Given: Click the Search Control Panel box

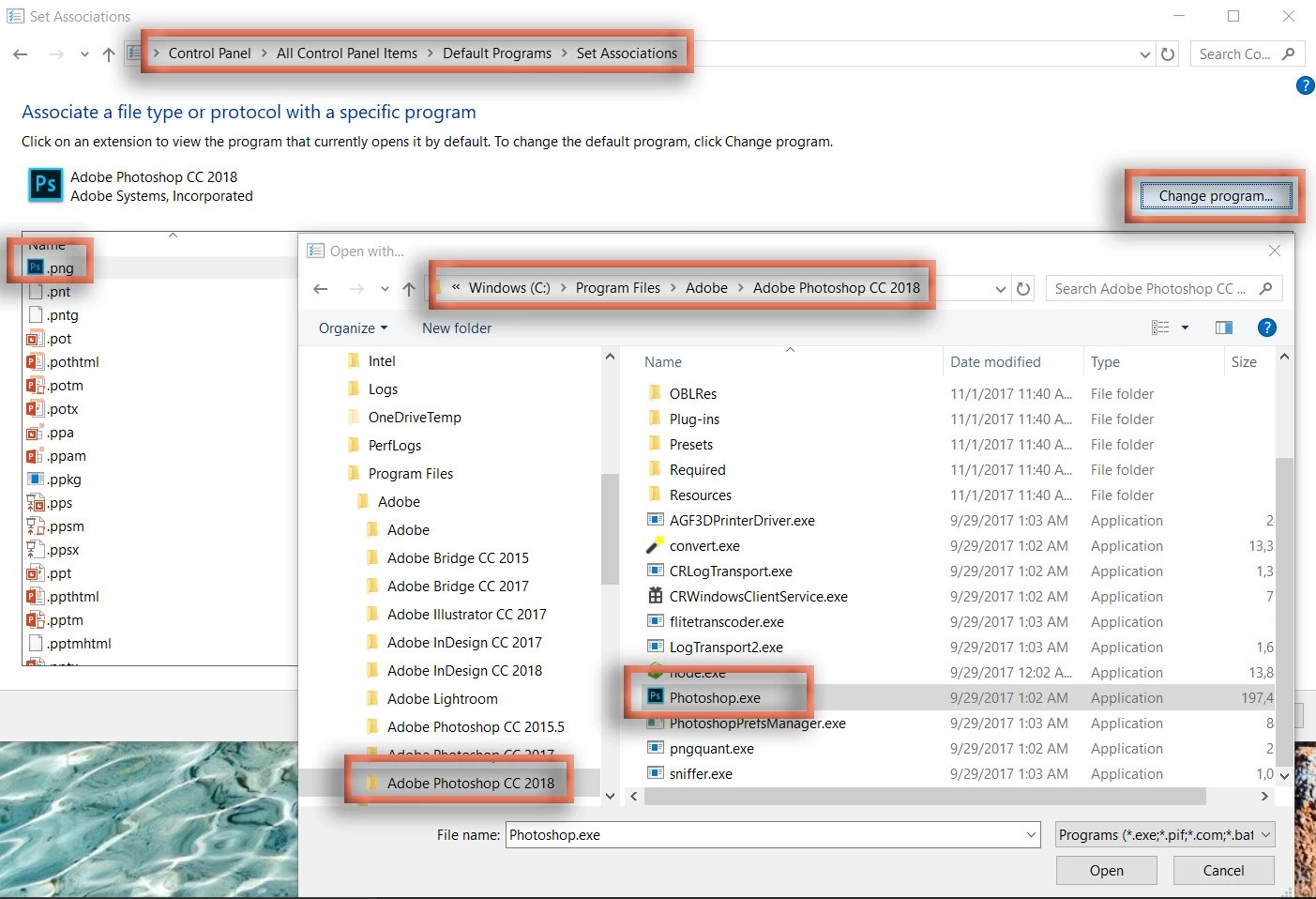Looking at the screenshot, I should (x=1247, y=54).
